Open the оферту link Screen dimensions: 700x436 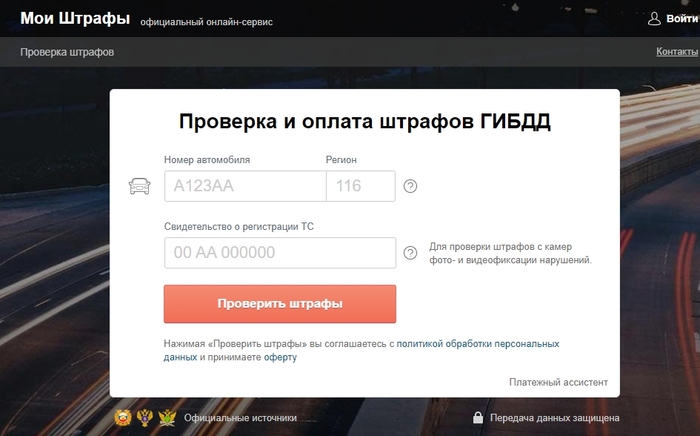click(x=280, y=357)
